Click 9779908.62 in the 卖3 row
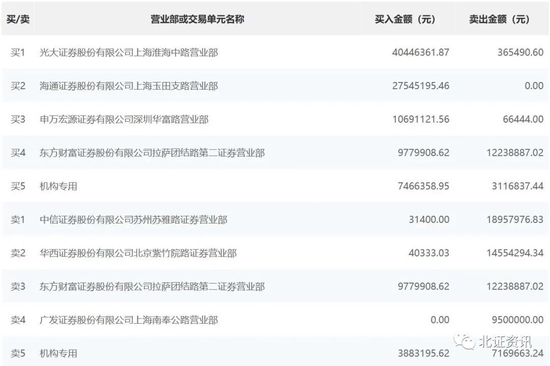This screenshot has height=366, width=550. pyautogui.click(x=423, y=286)
